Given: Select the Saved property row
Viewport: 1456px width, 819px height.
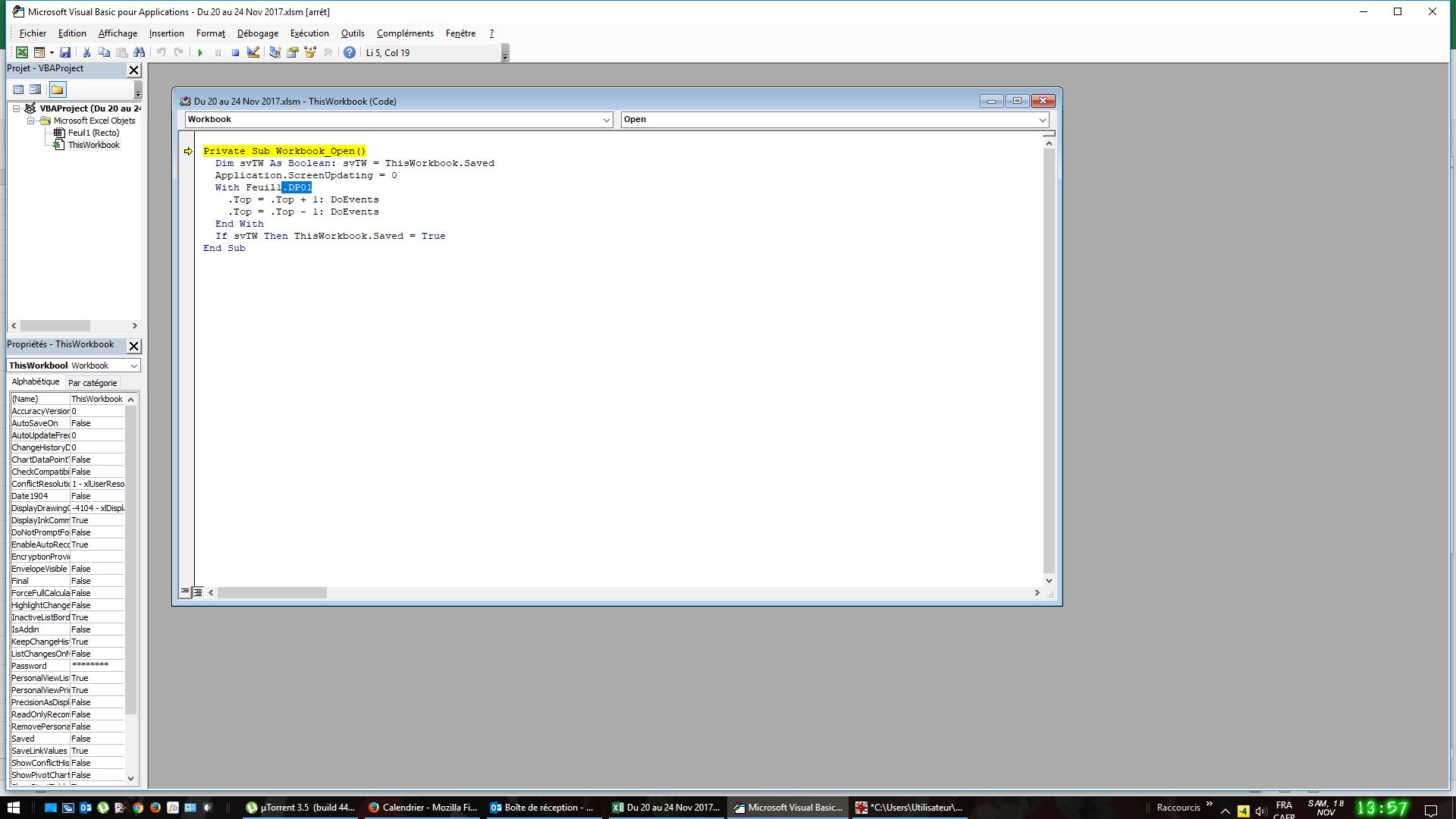Looking at the screenshot, I should [x=67, y=739].
